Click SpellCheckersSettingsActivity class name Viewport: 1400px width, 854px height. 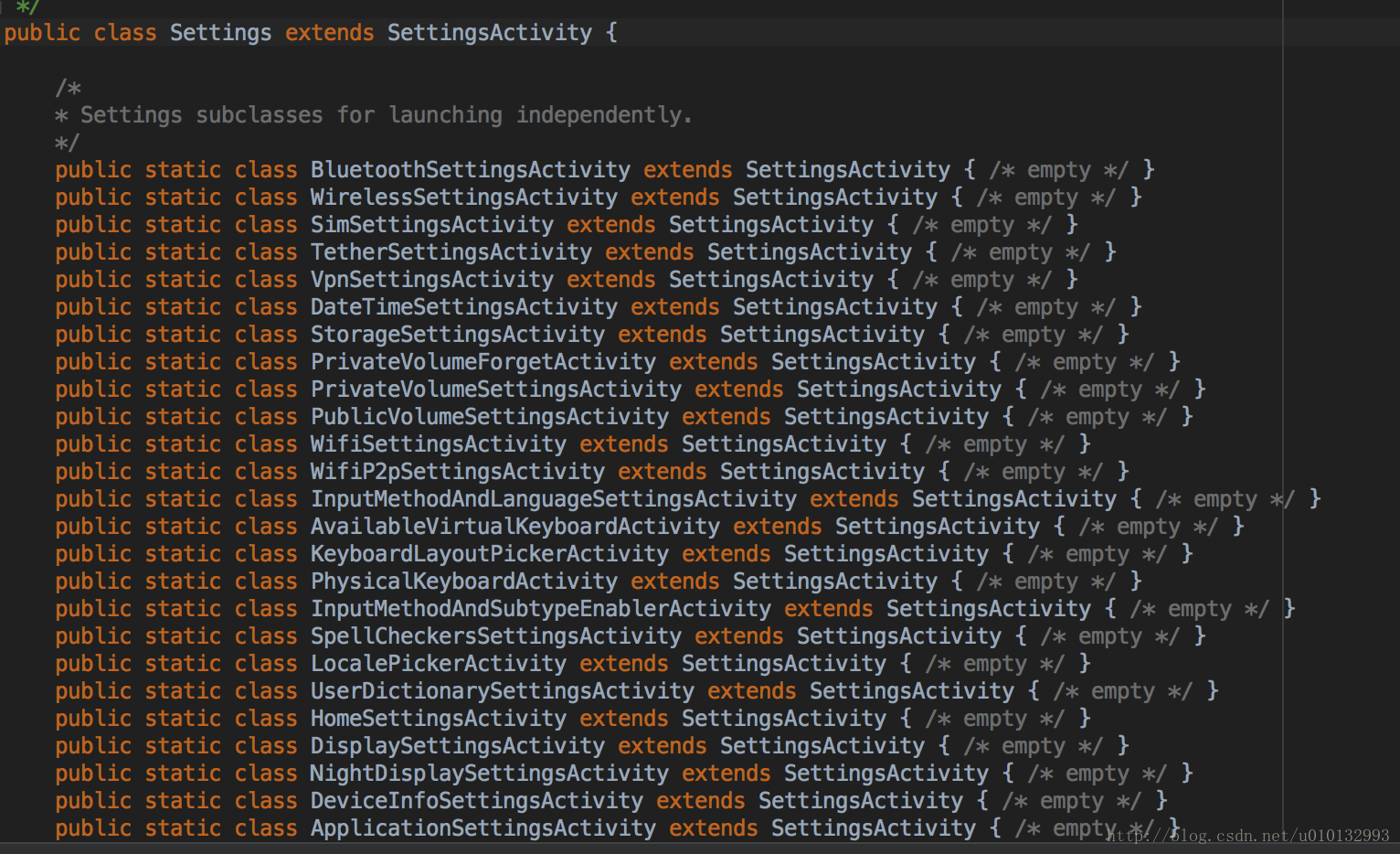click(x=496, y=636)
